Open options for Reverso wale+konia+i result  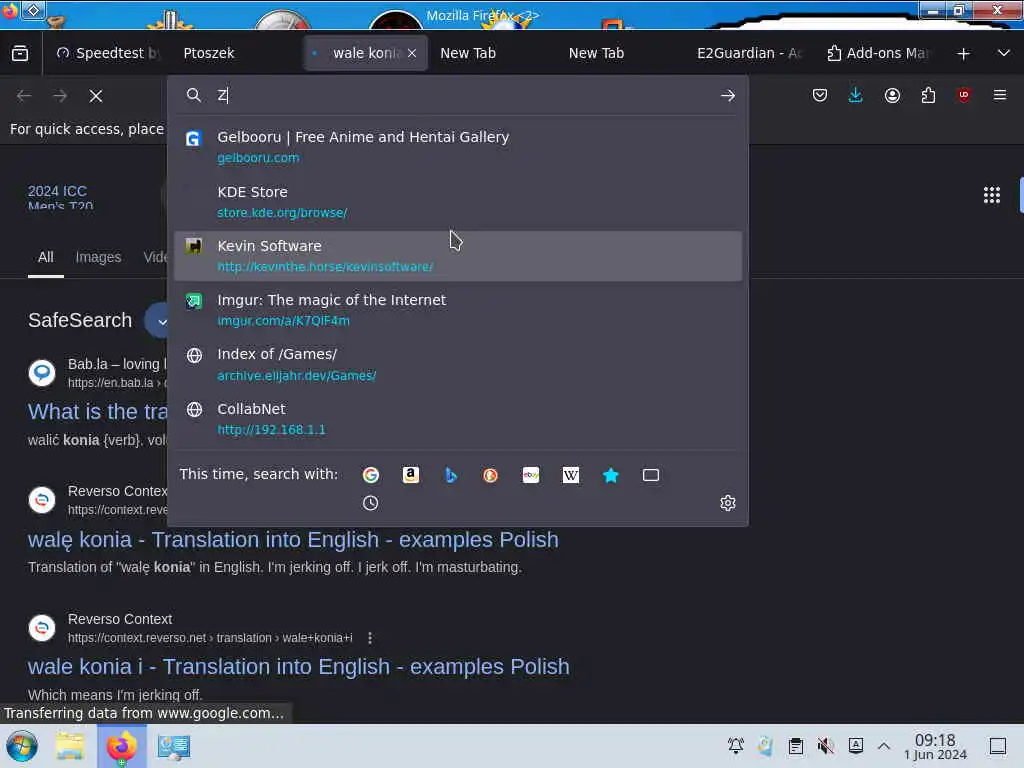pyautogui.click(x=370, y=638)
